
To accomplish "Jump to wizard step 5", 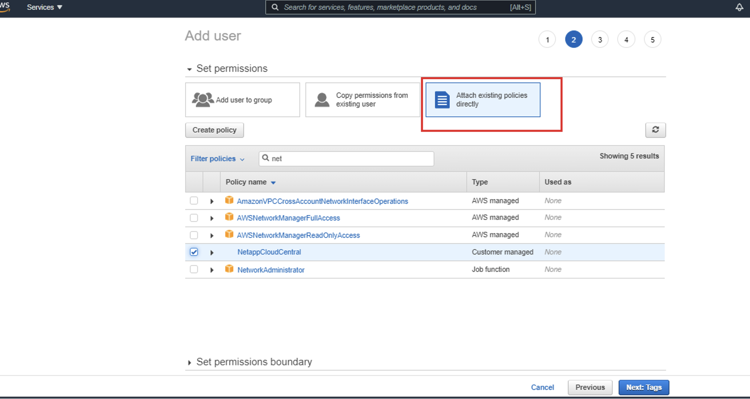I will 652,39.
